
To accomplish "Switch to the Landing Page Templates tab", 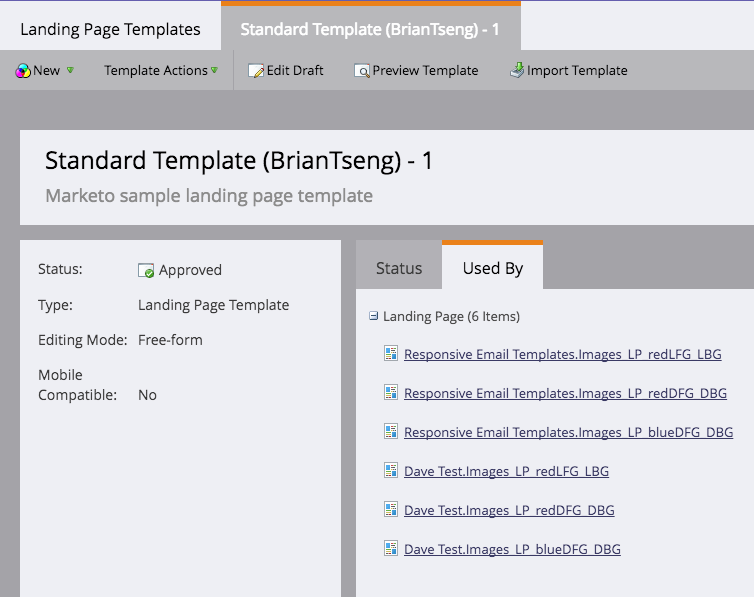I will [x=110, y=29].
